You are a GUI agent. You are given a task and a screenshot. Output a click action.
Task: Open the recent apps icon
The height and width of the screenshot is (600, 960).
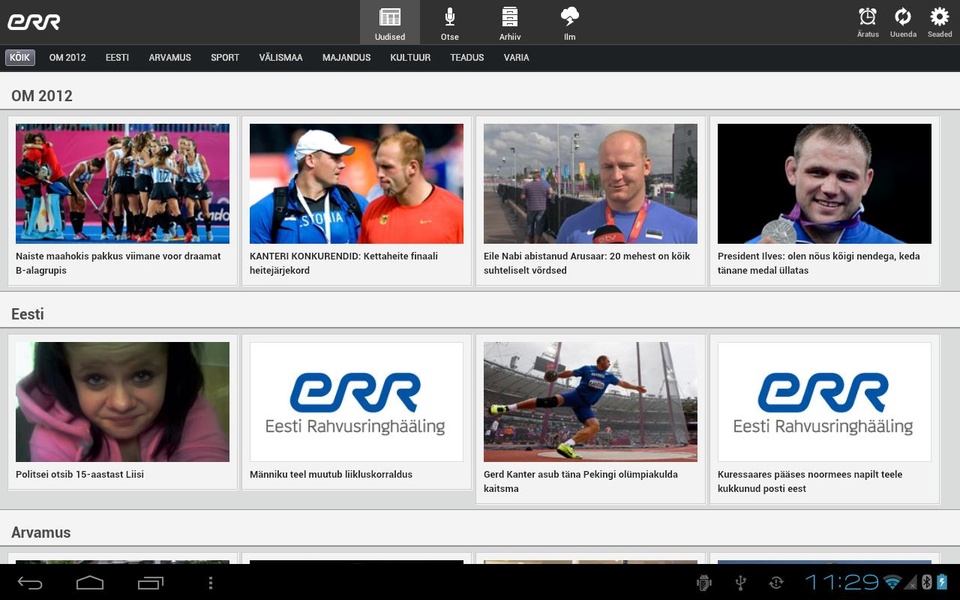(151, 583)
